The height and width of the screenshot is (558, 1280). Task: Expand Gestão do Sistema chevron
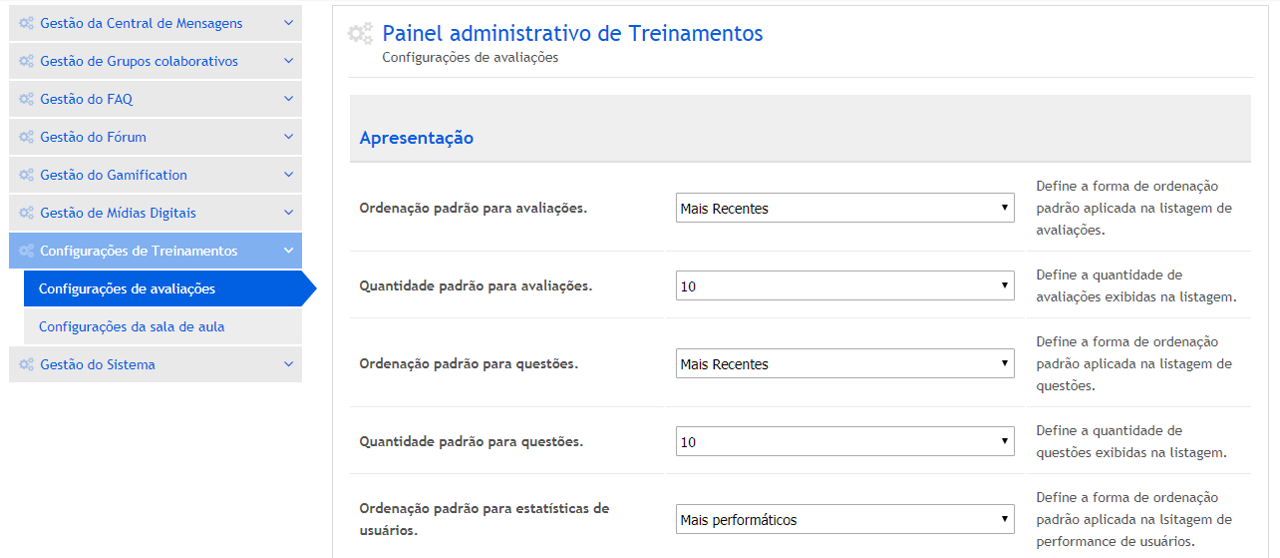pos(288,365)
